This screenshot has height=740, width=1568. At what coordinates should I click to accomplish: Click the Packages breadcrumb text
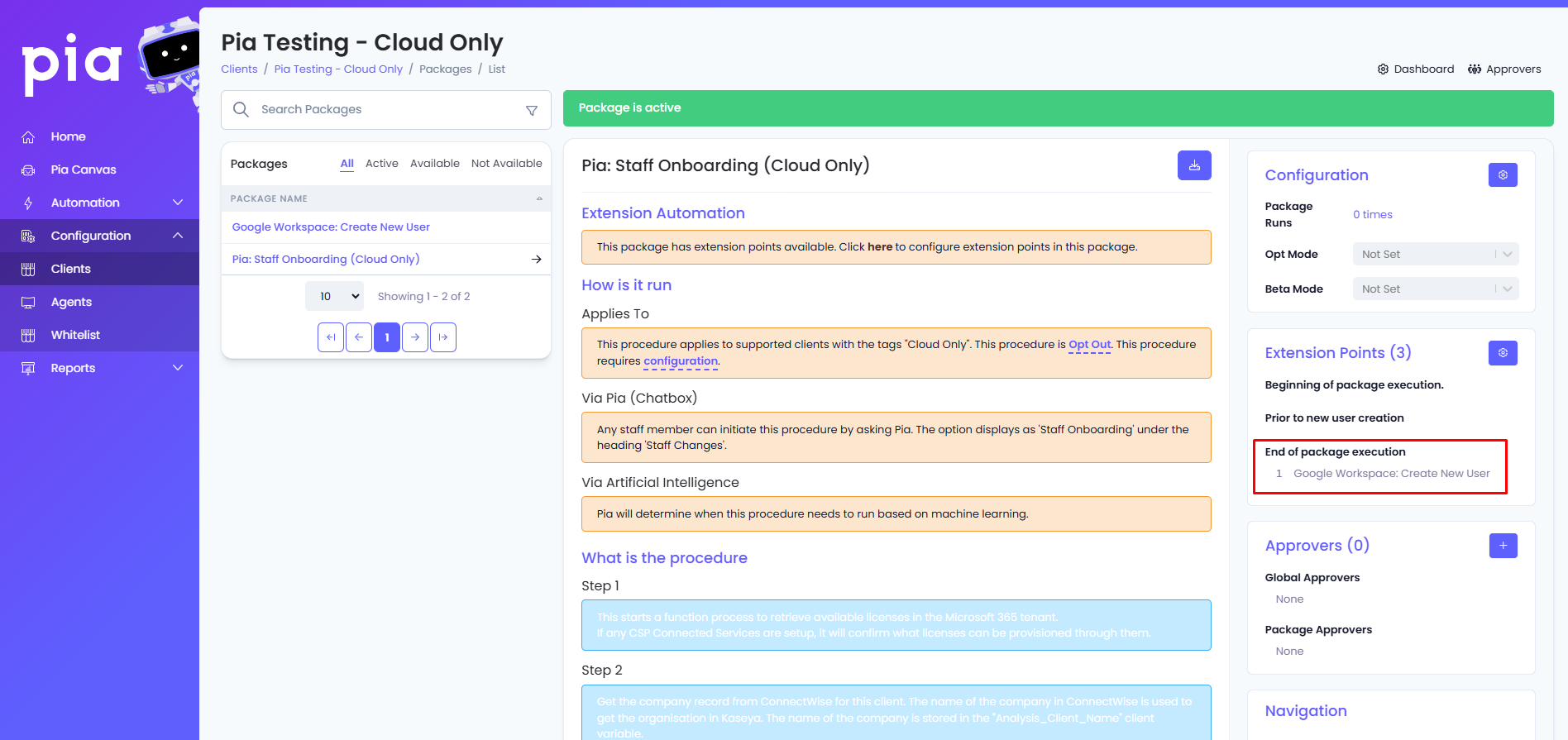coord(446,69)
